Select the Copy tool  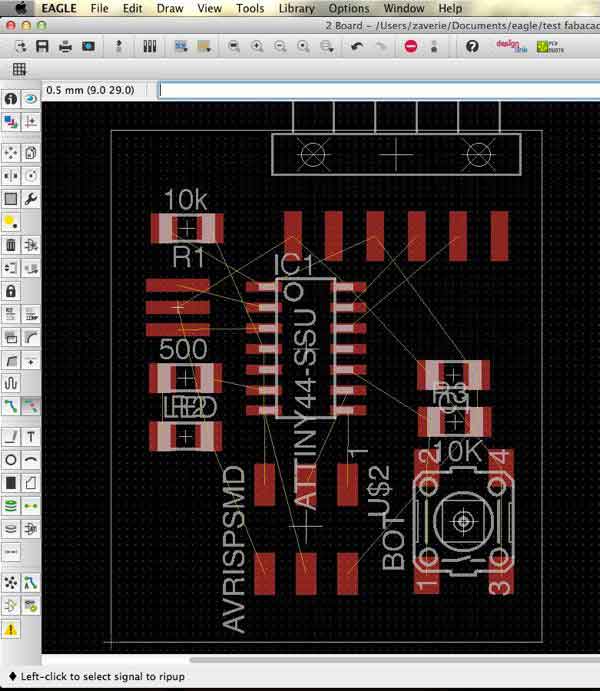click(31, 153)
